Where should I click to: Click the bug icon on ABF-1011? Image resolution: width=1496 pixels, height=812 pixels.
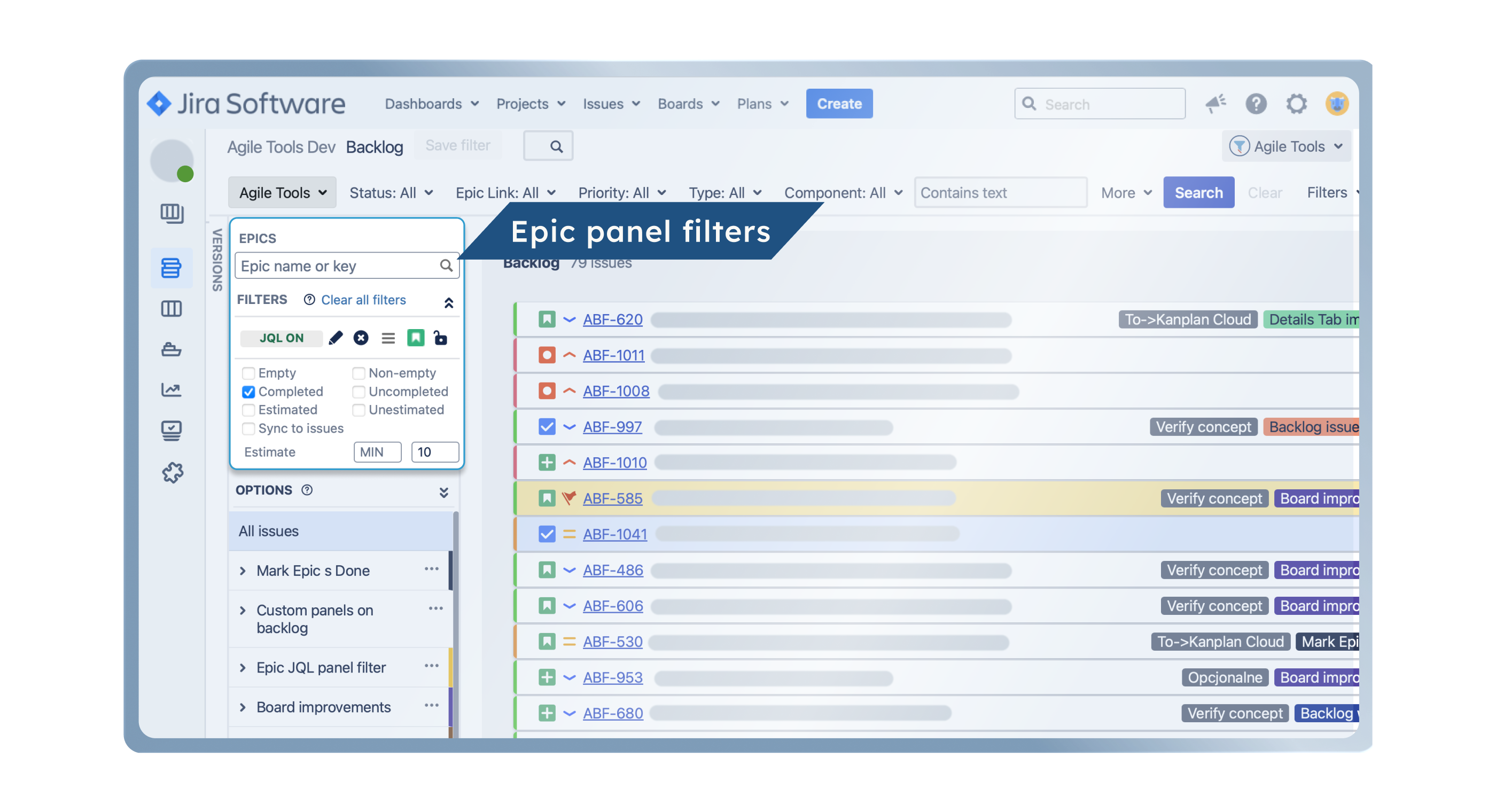[x=547, y=355]
